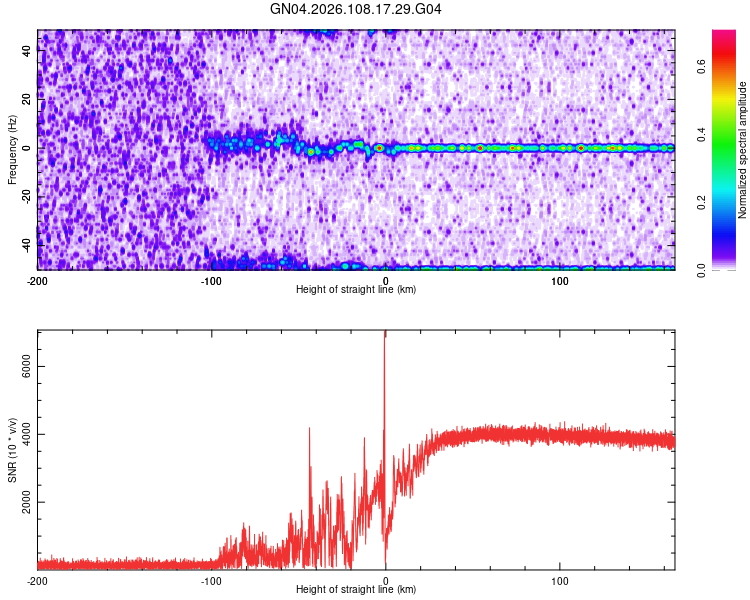
Task: Click the SNR peak near -45 km
Action: [x=309, y=431]
